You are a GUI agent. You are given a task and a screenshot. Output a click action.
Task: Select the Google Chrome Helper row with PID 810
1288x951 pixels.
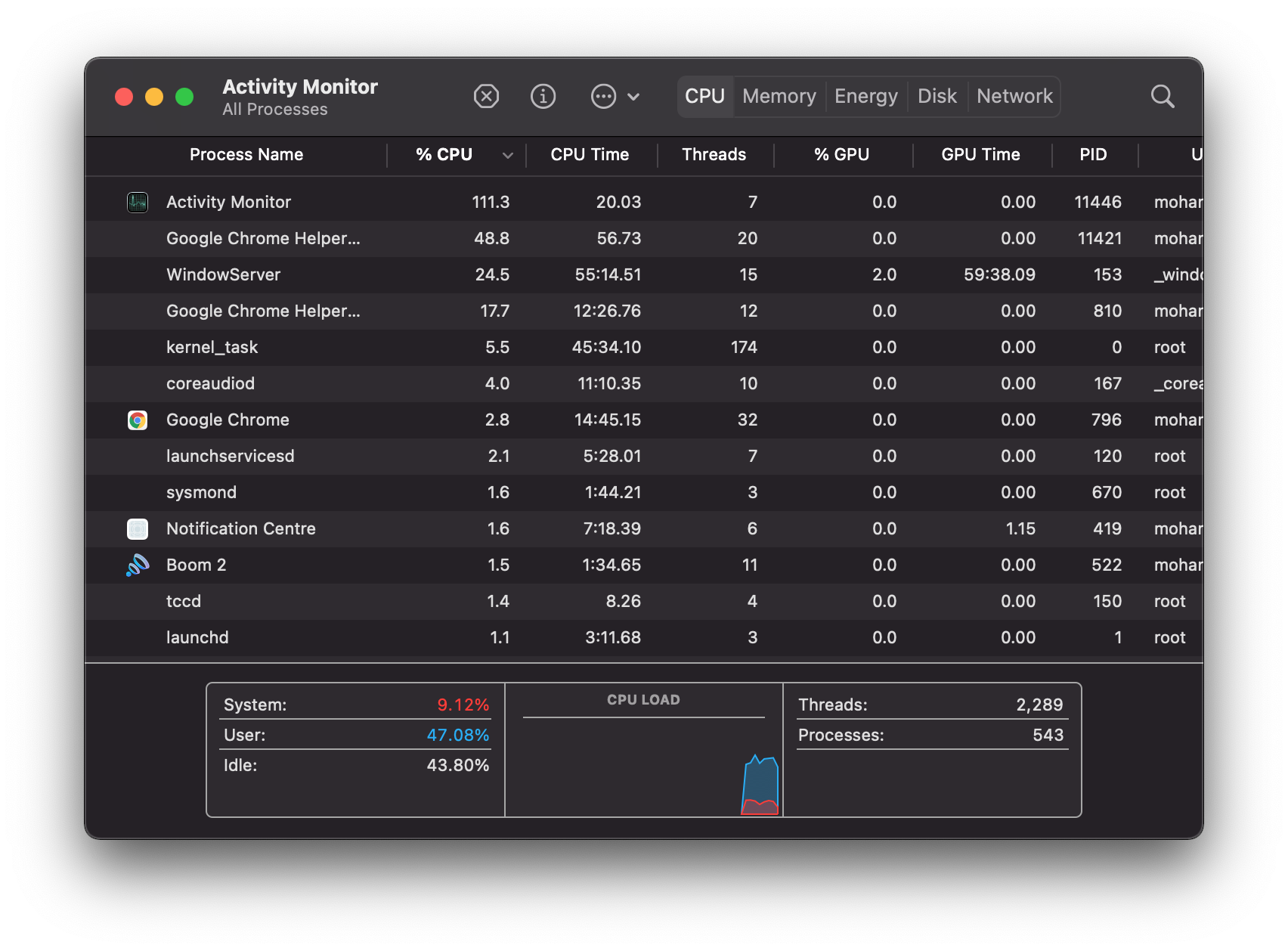click(x=644, y=311)
